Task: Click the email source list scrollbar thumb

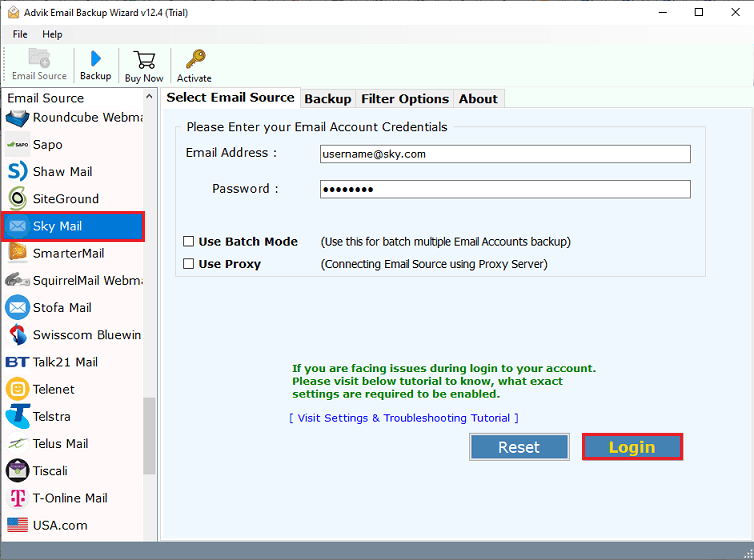Action: pyautogui.click(x=150, y=436)
